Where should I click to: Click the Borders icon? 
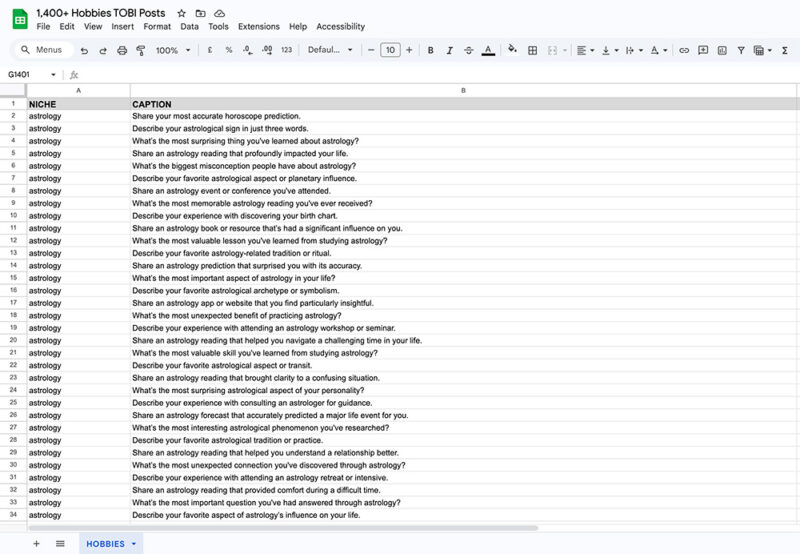click(x=533, y=50)
